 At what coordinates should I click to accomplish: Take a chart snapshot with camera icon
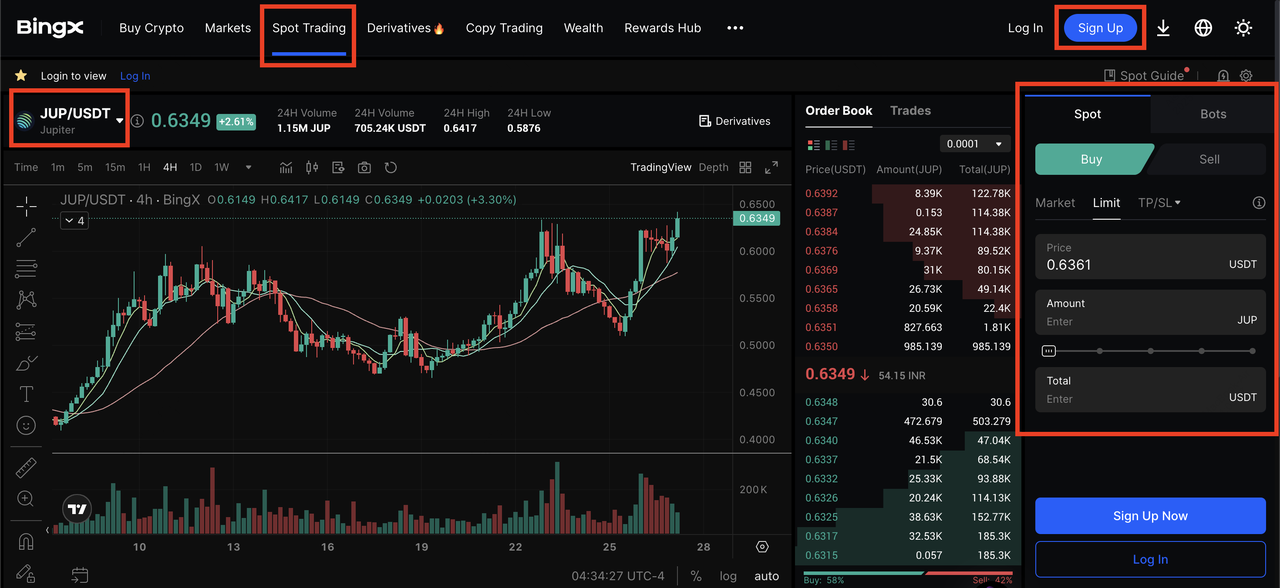pyautogui.click(x=364, y=167)
